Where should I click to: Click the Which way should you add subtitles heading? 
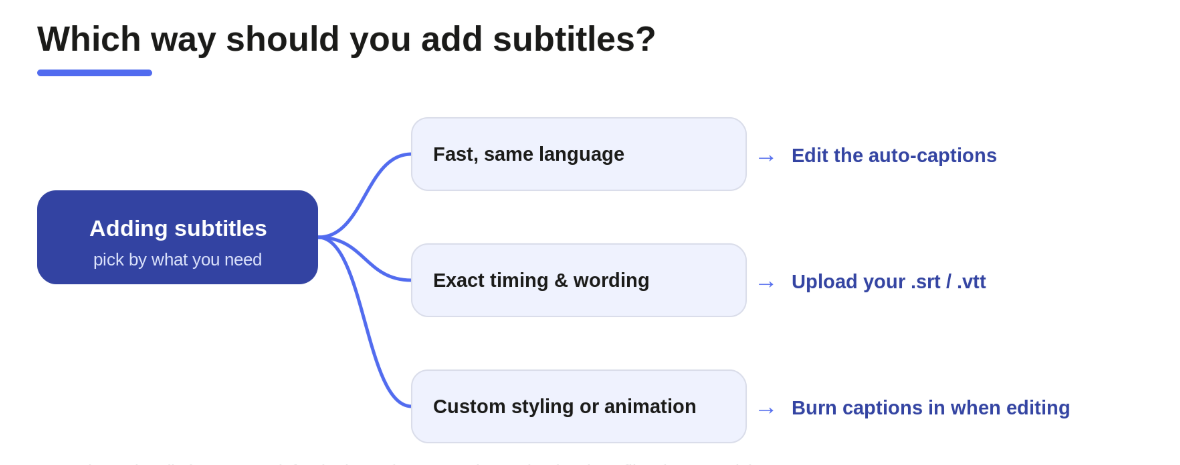click(347, 39)
